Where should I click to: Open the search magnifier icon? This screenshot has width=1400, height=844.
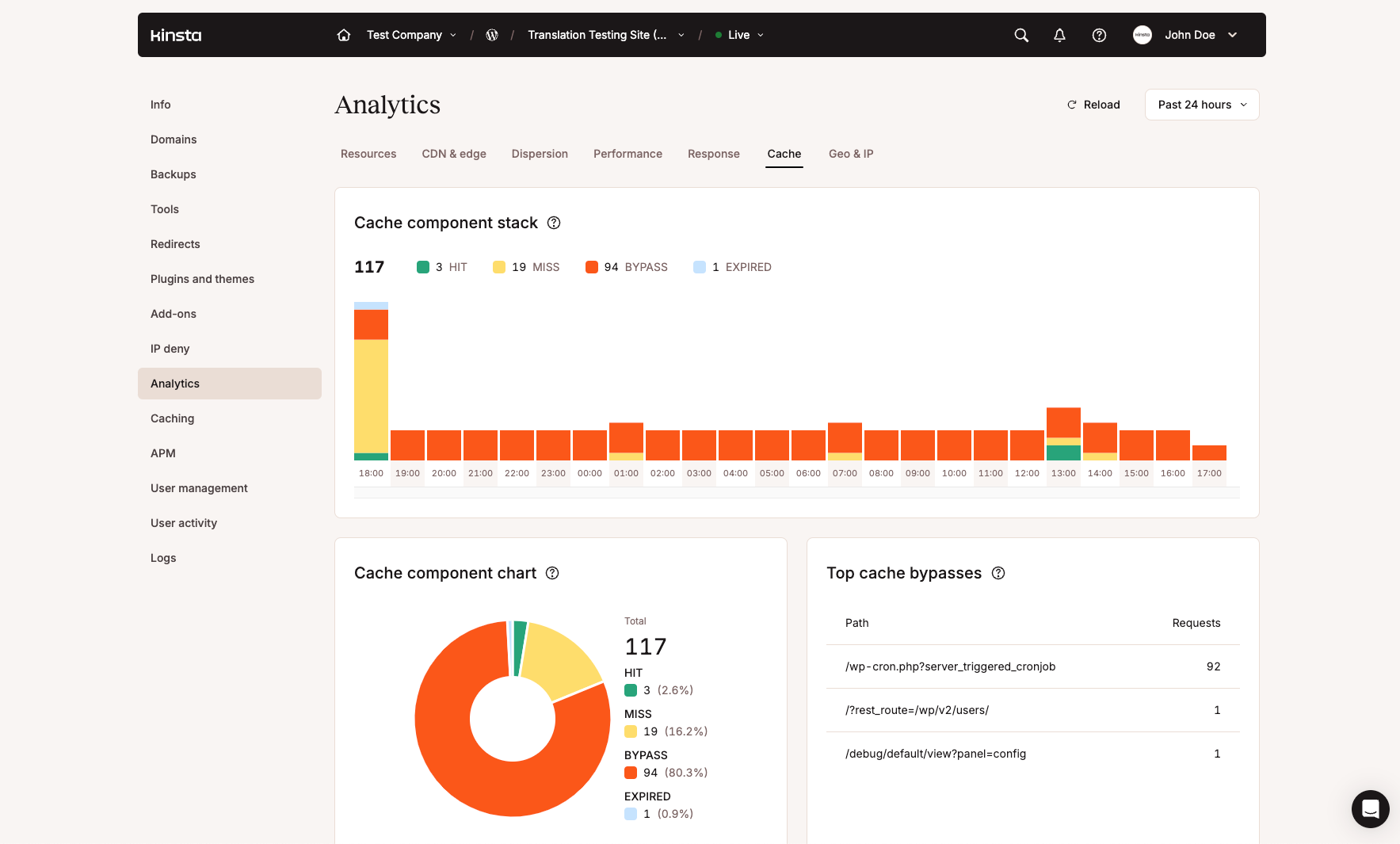1021,35
